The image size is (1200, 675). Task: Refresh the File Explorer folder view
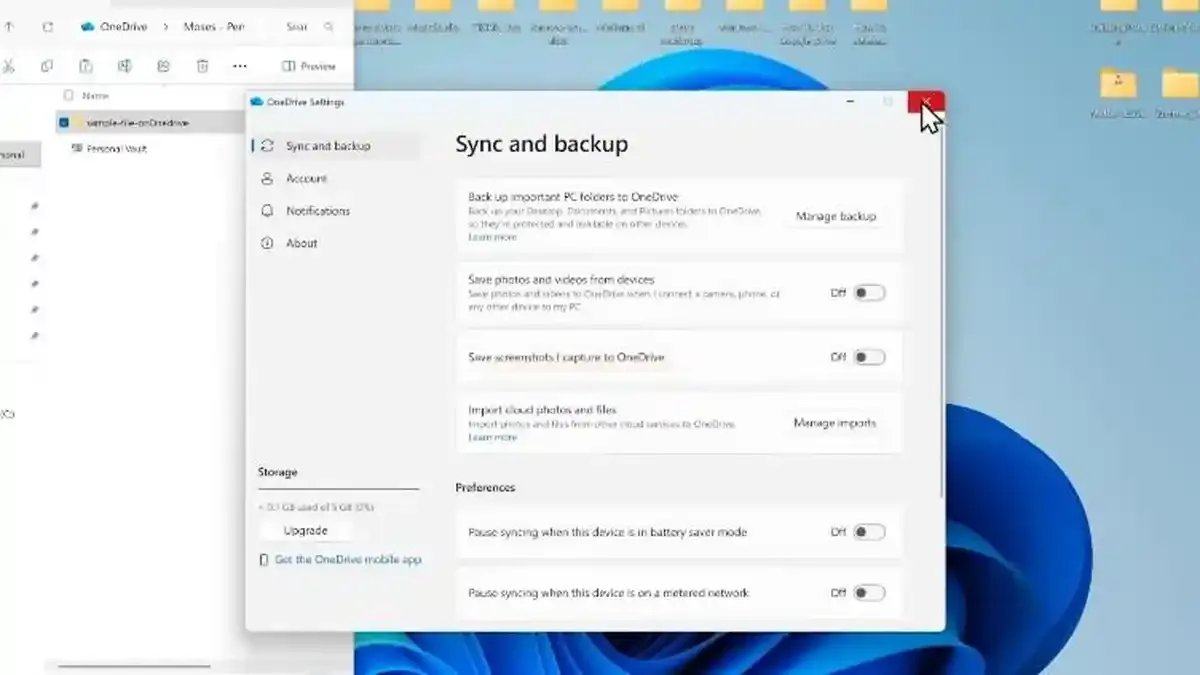pyautogui.click(x=47, y=27)
